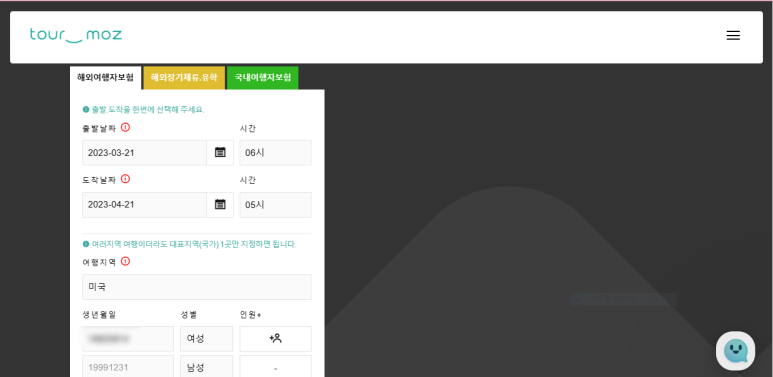Open the chatbot assistant icon
773x377 pixels.
[x=736, y=350]
